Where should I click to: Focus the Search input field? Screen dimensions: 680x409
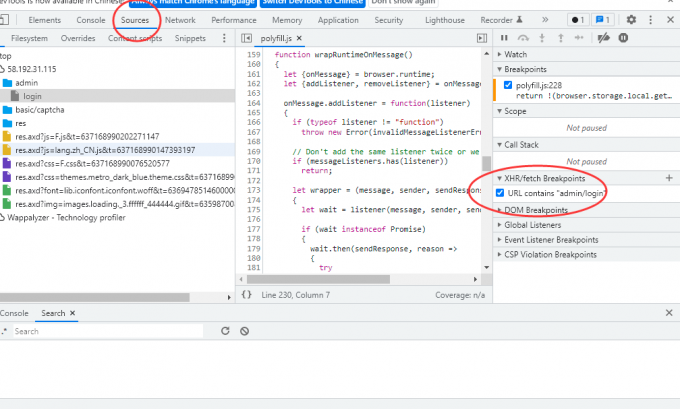point(108,331)
